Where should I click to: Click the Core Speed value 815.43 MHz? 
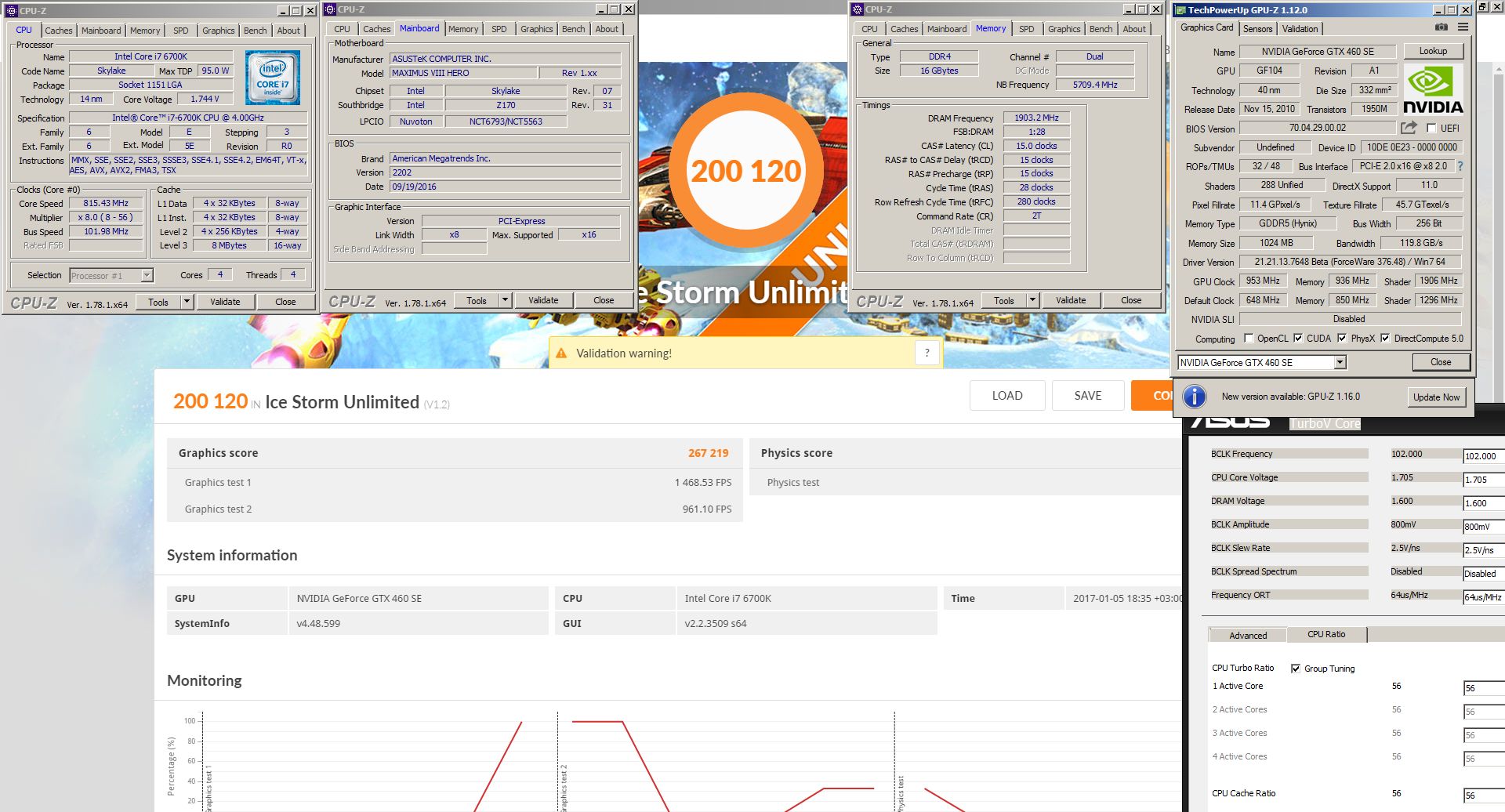pos(106,203)
